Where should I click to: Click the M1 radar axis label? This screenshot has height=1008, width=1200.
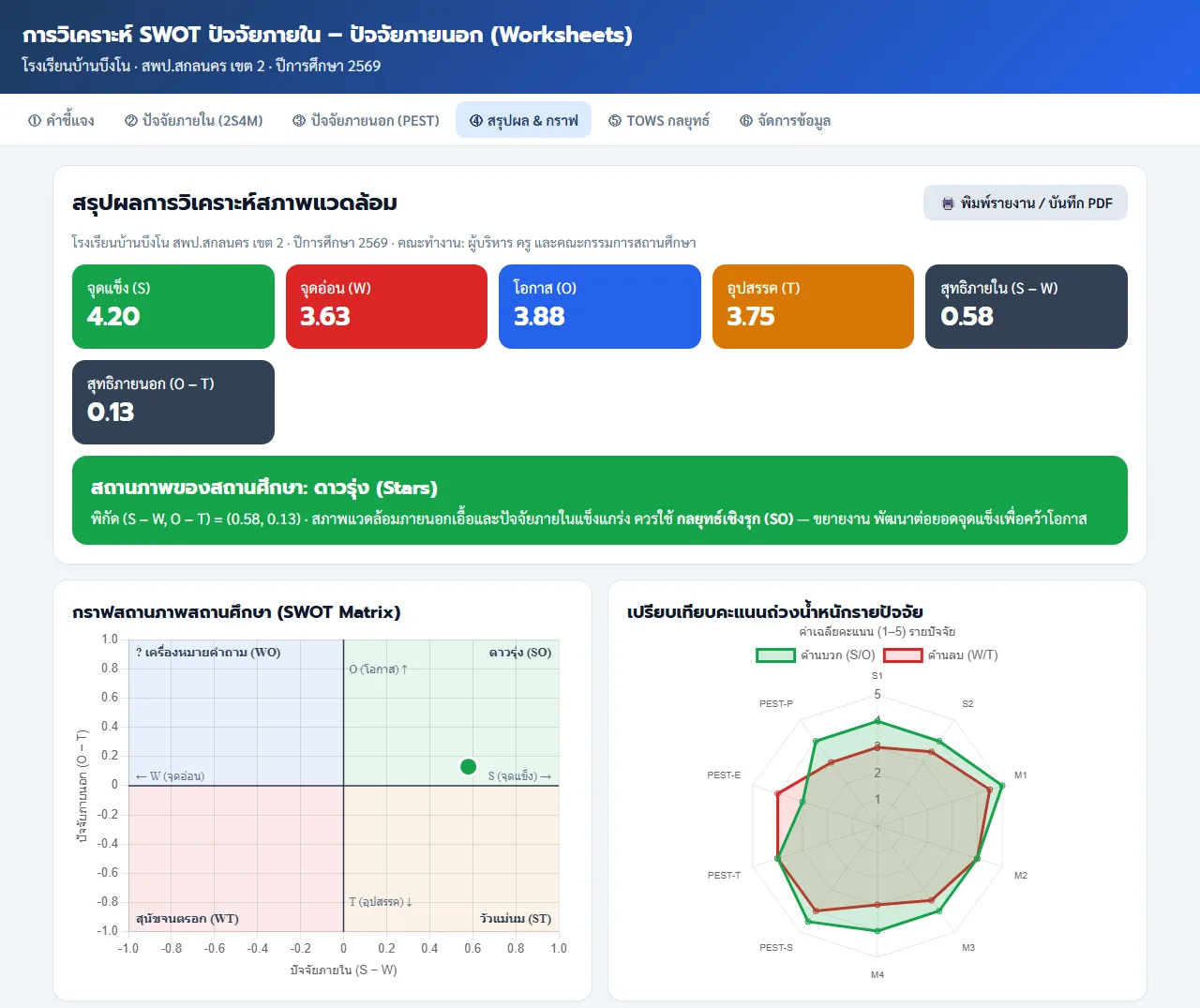pos(1020,775)
